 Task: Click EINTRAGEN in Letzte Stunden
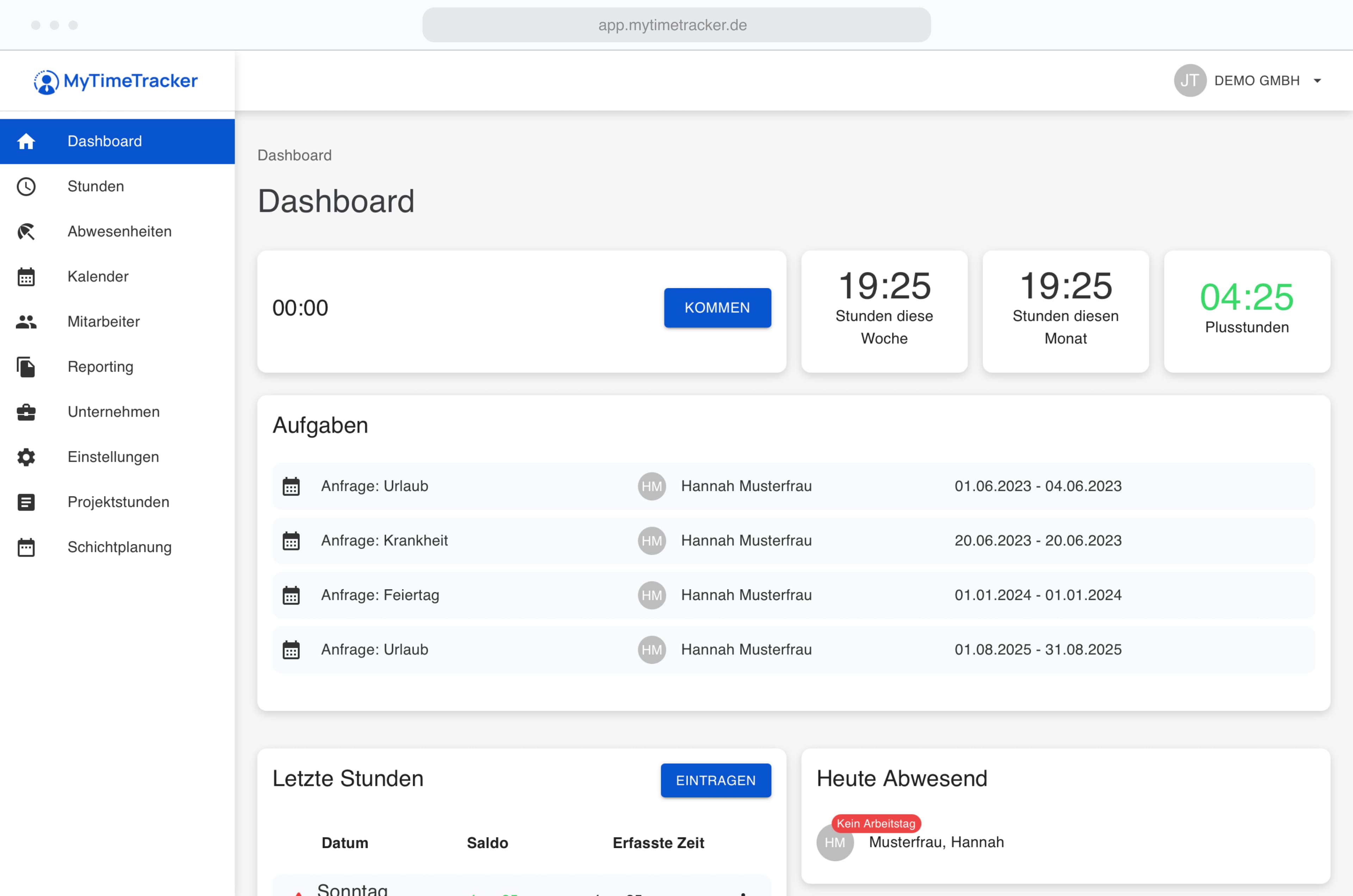pyautogui.click(x=716, y=780)
